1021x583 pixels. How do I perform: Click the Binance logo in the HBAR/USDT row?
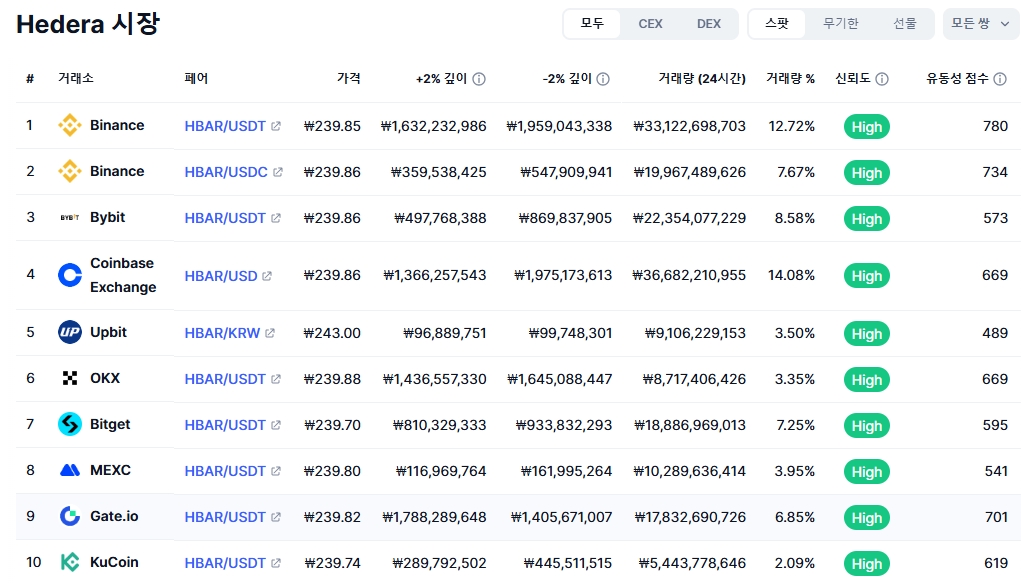(x=70, y=125)
